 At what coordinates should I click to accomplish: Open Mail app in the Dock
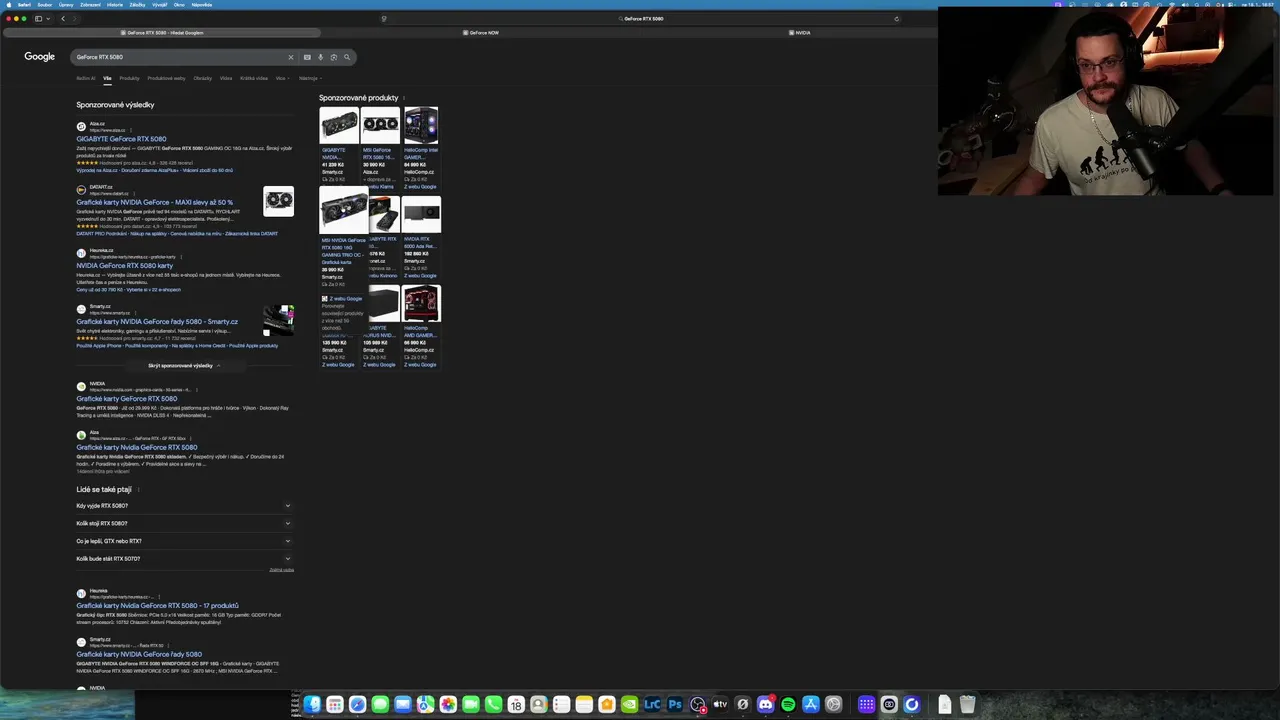tap(403, 705)
